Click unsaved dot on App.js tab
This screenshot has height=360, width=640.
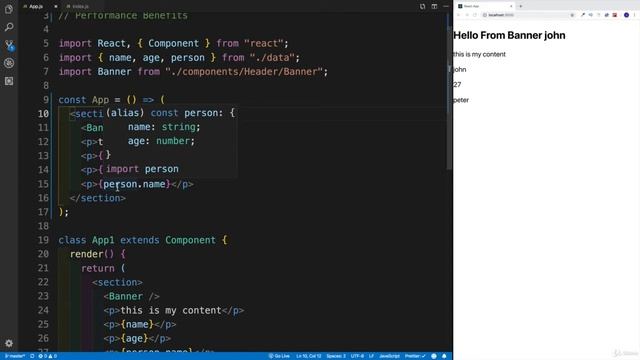[56, 7]
